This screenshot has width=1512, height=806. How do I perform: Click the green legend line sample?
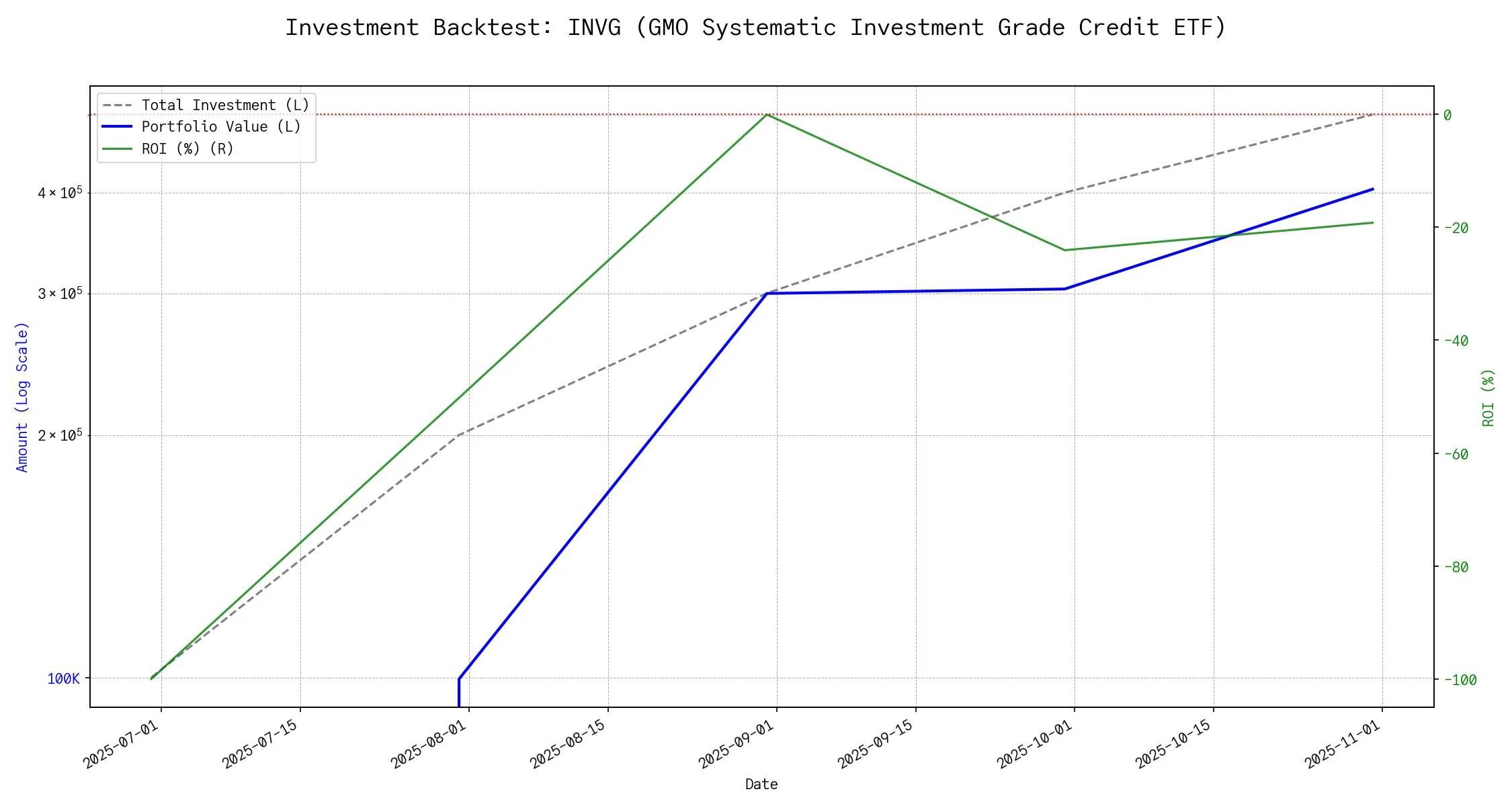117,148
